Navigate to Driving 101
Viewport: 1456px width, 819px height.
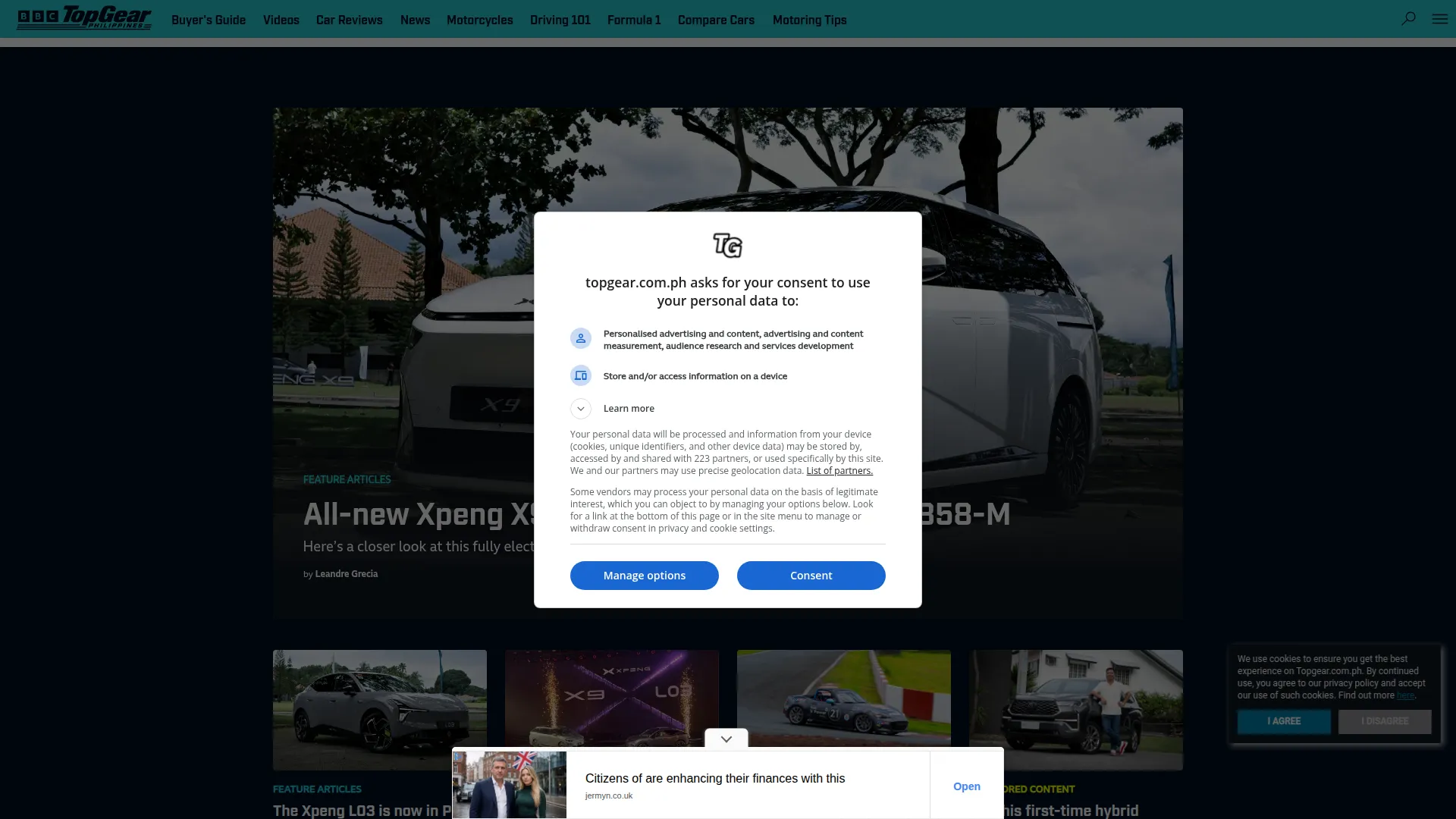[560, 20]
